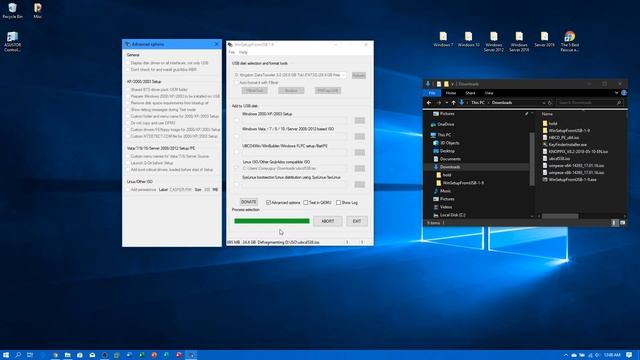Click the Windows Start button

click(6, 355)
